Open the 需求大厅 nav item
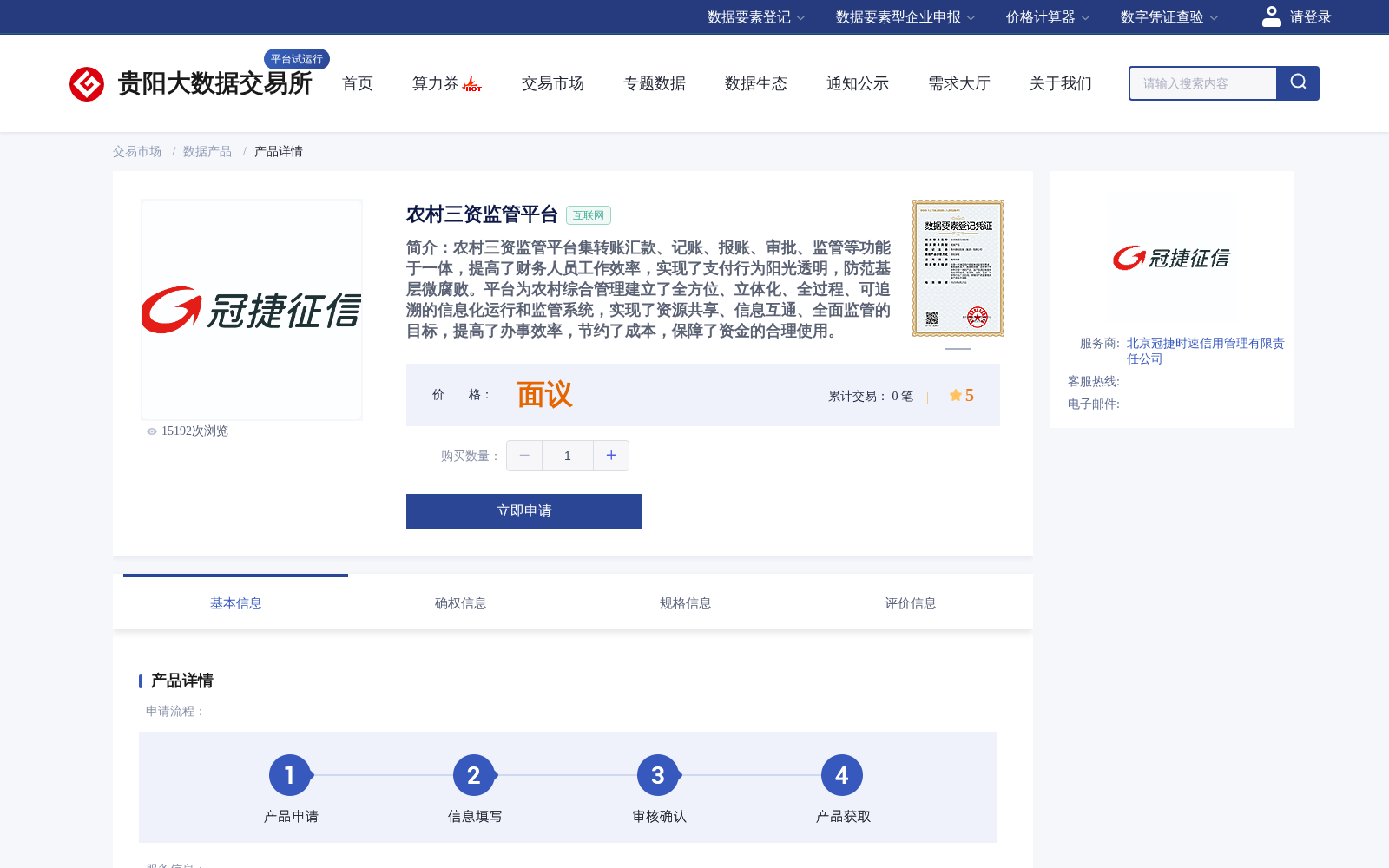This screenshot has height=868, width=1389. (x=959, y=83)
